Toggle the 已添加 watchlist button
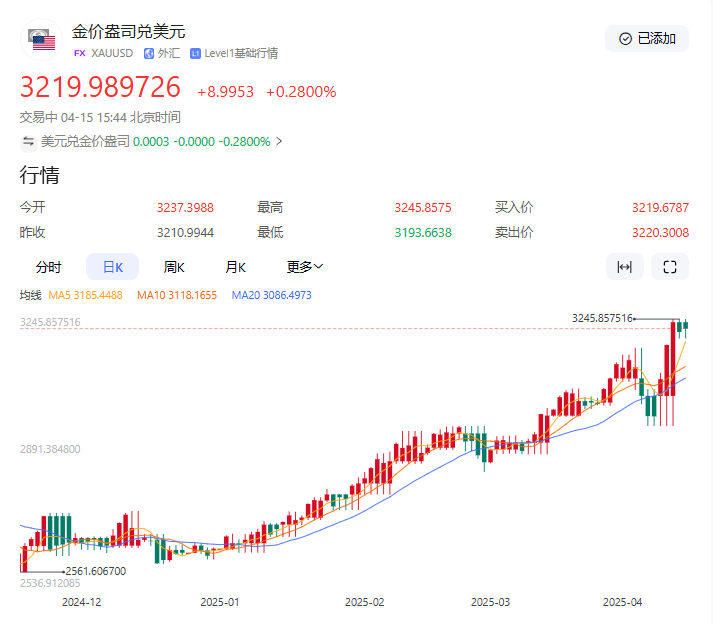Viewport: 713px width, 625px height. pos(647,39)
